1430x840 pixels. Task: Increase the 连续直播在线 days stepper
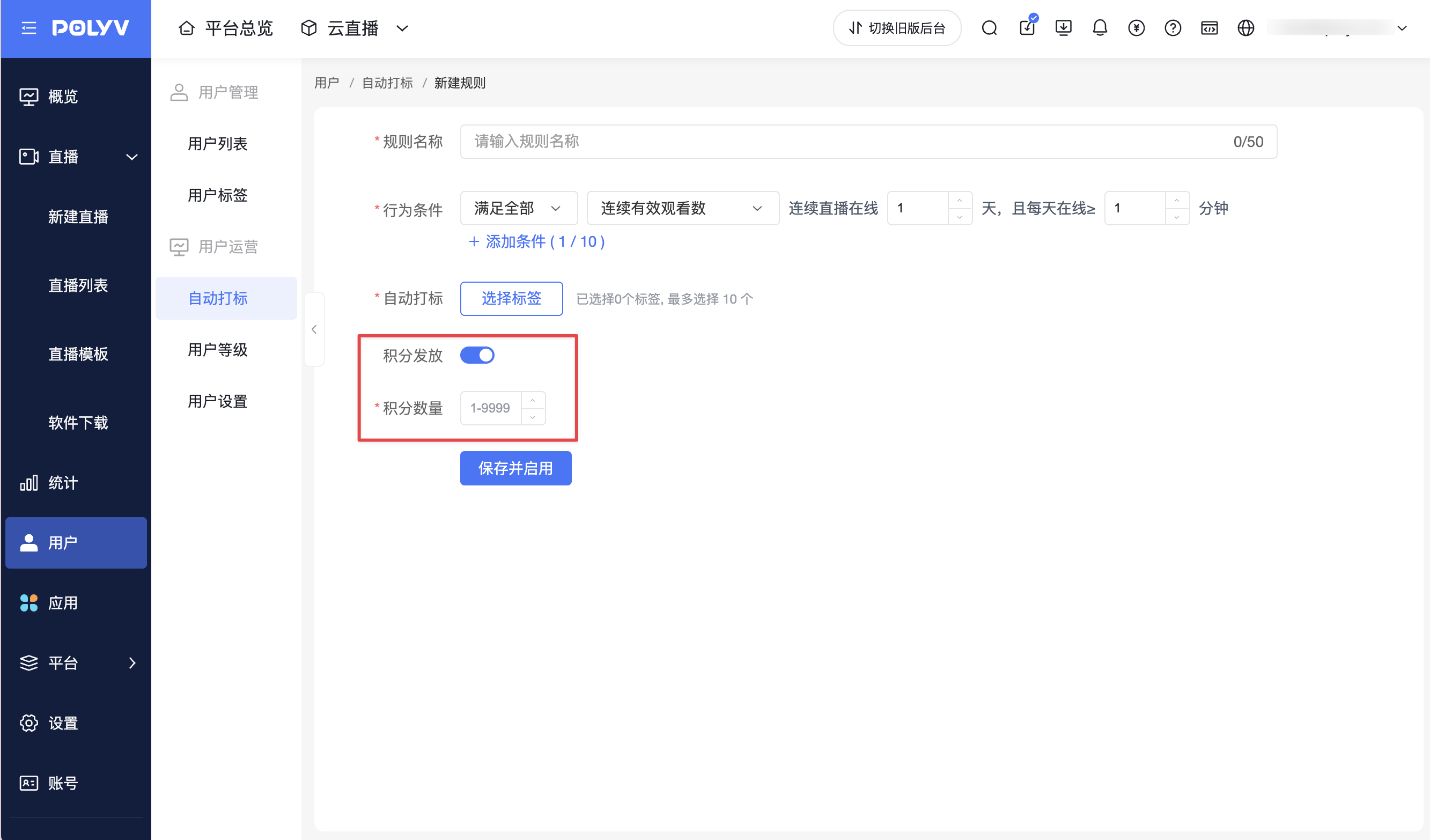click(x=960, y=201)
